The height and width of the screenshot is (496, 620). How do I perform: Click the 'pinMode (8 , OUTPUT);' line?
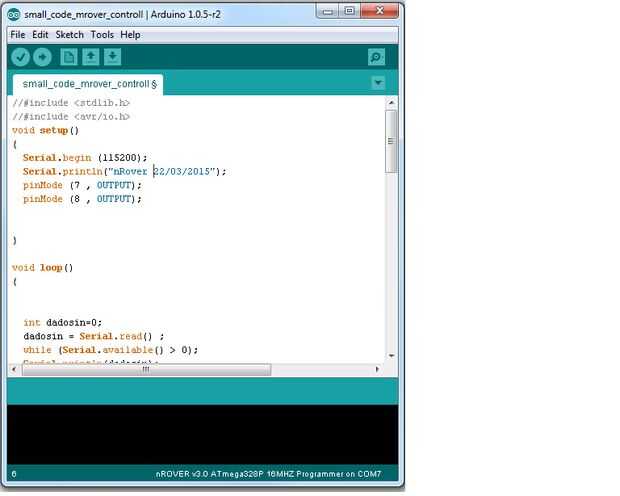pyautogui.click(x=82, y=199)
